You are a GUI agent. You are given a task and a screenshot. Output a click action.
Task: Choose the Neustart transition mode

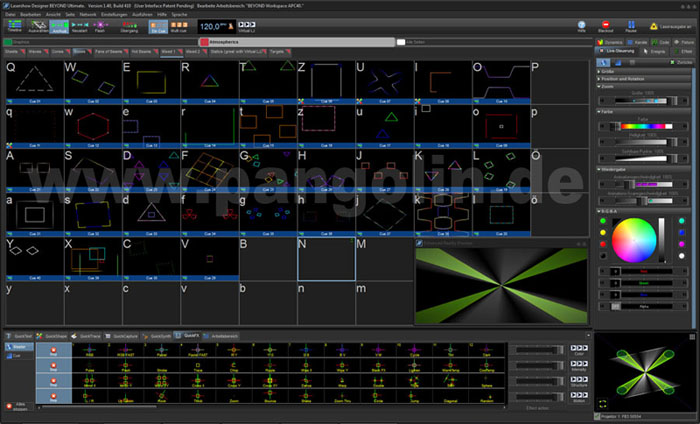point(79,26)
